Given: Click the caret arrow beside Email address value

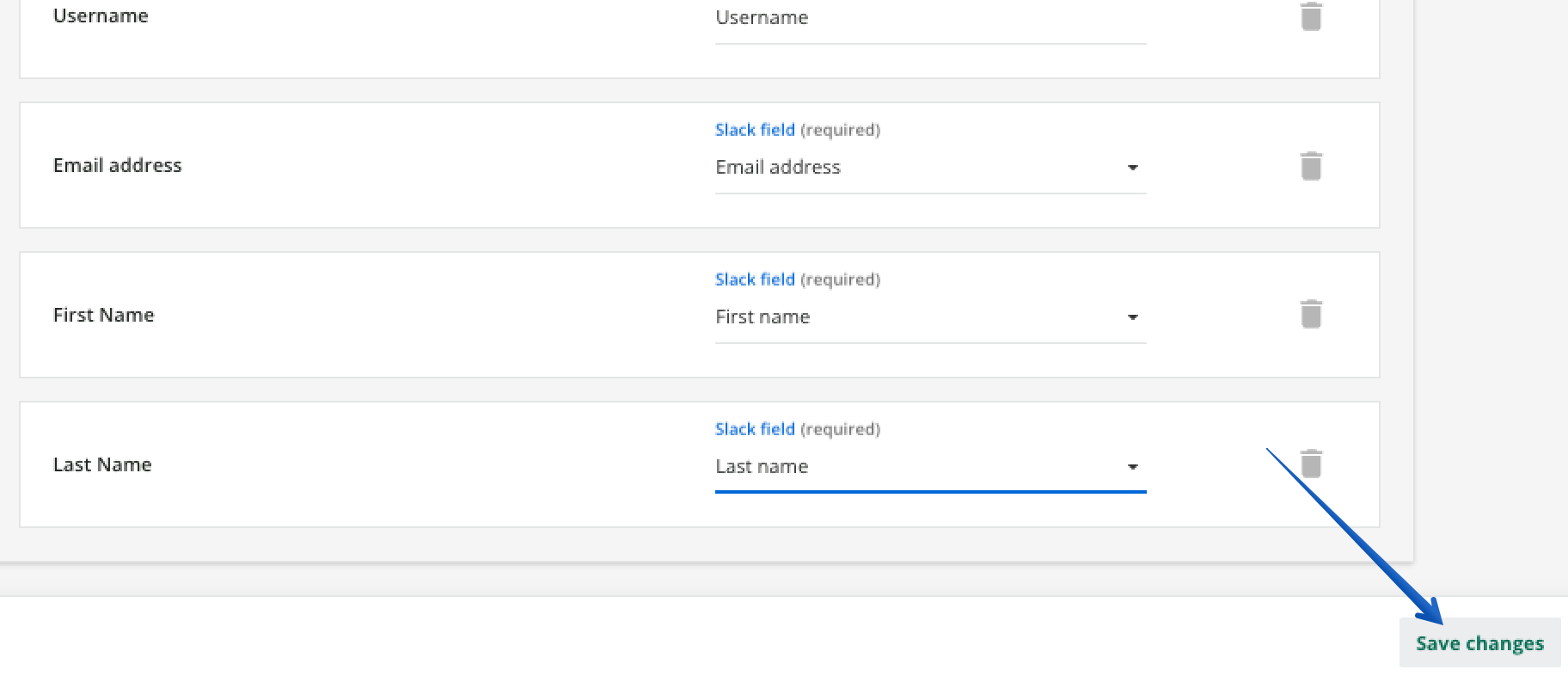Looking at the screenshot, I should point(1132,168).
